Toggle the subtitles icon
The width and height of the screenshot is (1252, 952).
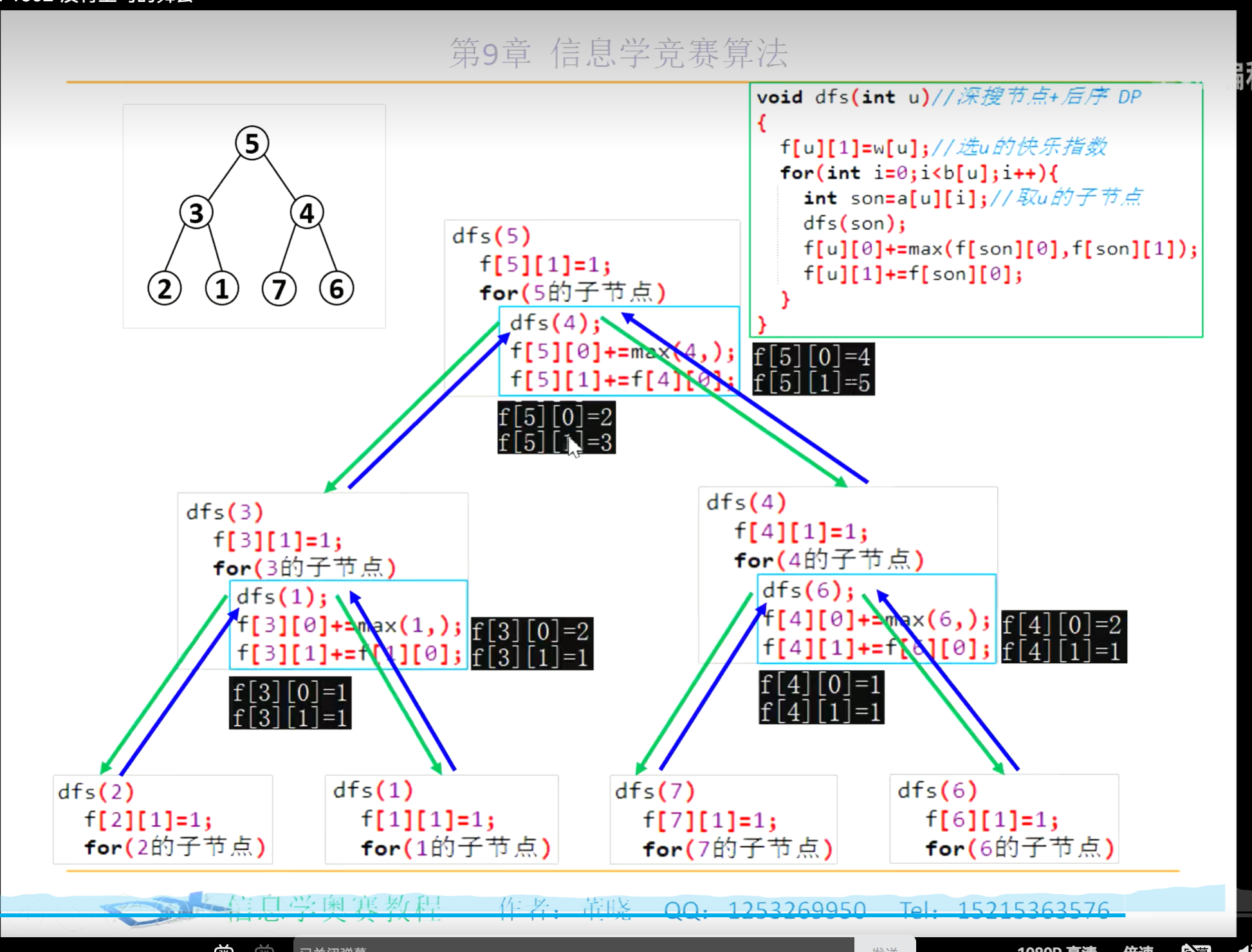(x=1196, y=949)
